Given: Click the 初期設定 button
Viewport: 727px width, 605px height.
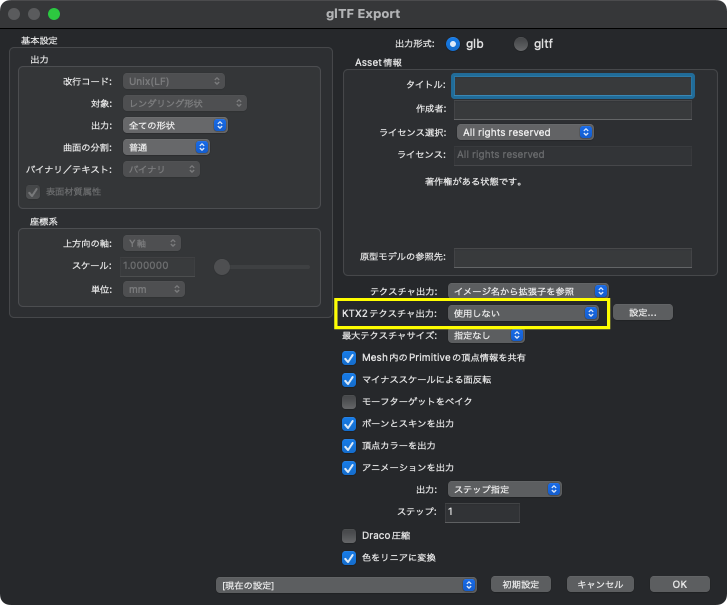Looking at the screenshot, I should point(521,584).
